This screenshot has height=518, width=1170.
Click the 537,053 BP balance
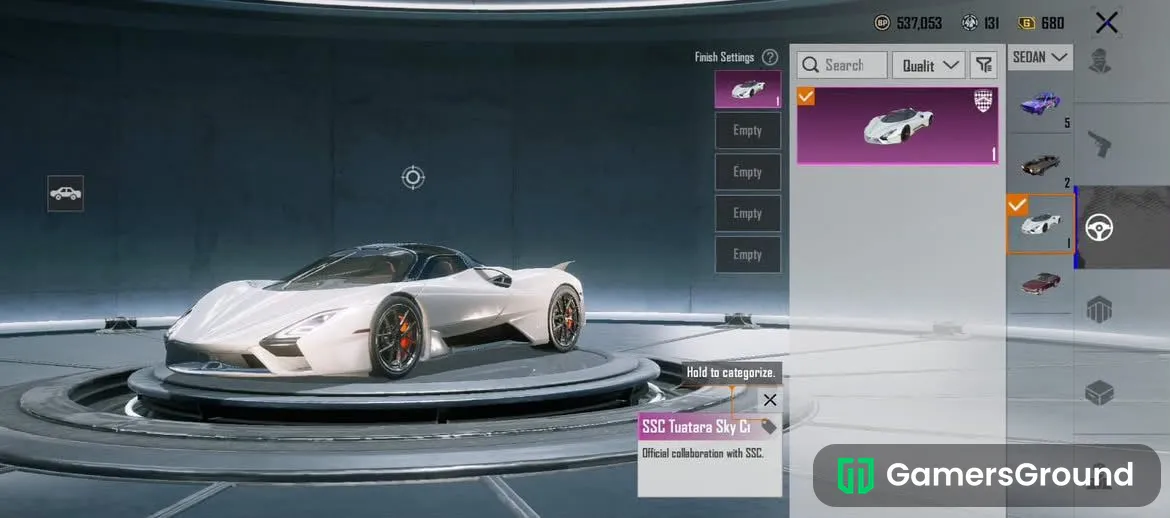pyautogui.click(x=919, y=23)
